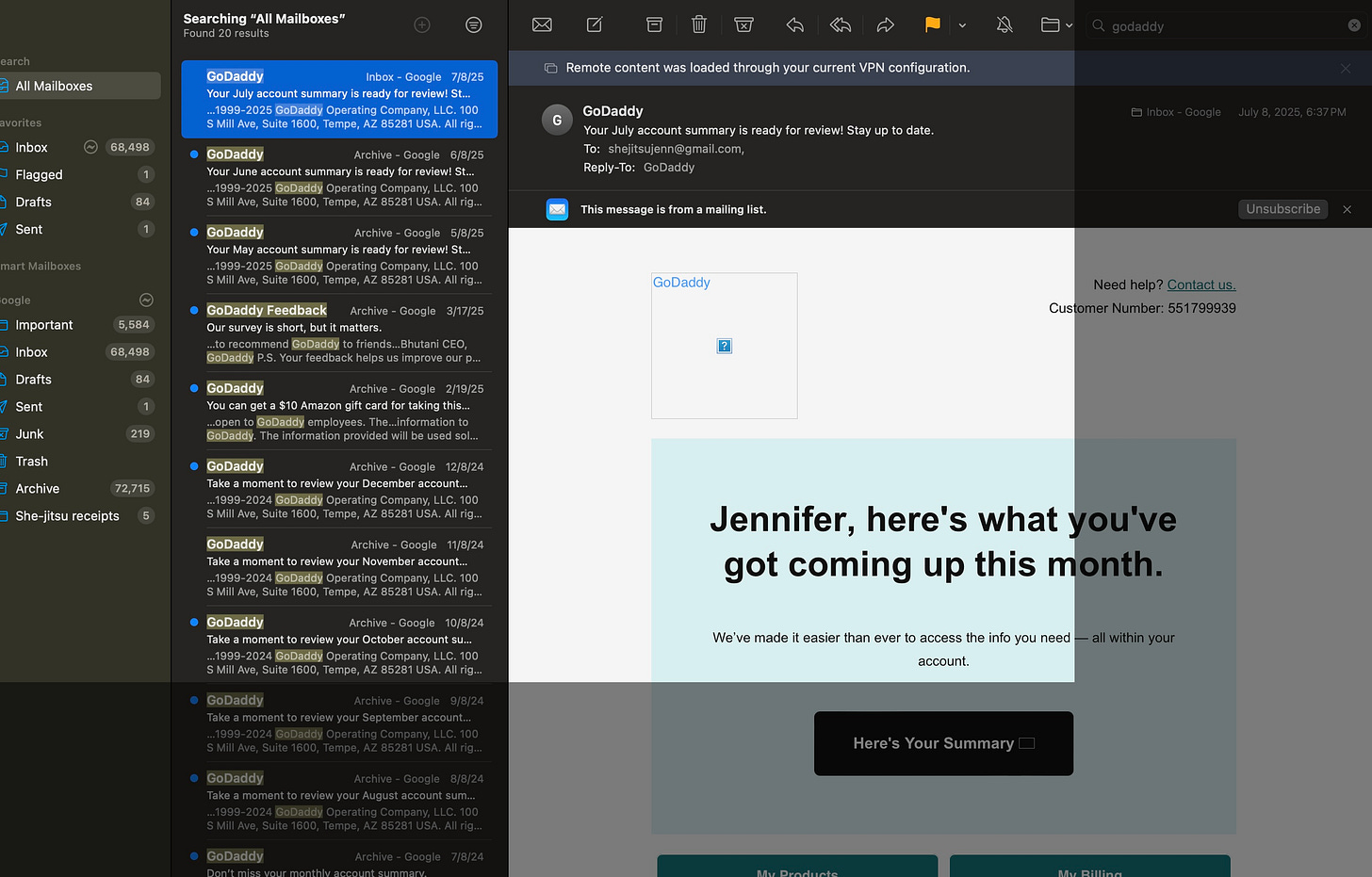
Task: Open Favorites Sent mailbox
Action: coord(80,229)
